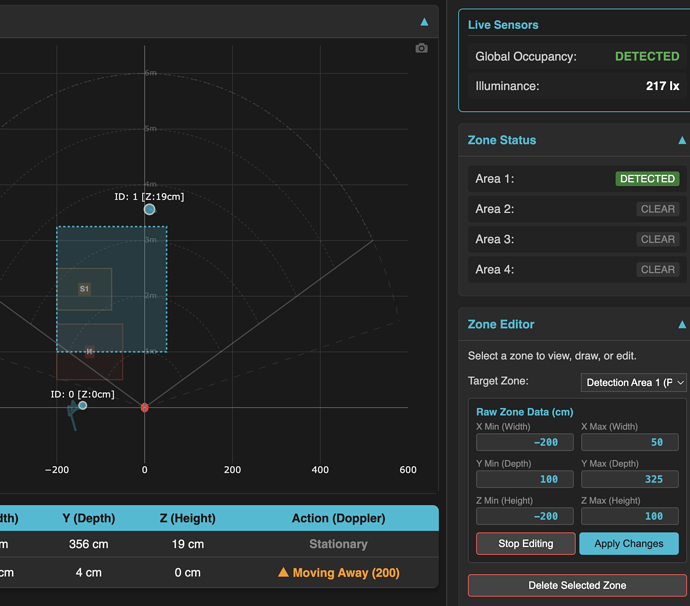Click the S1 zone label
The width and height of the screenshot is (690, 606).
(84, 289)
